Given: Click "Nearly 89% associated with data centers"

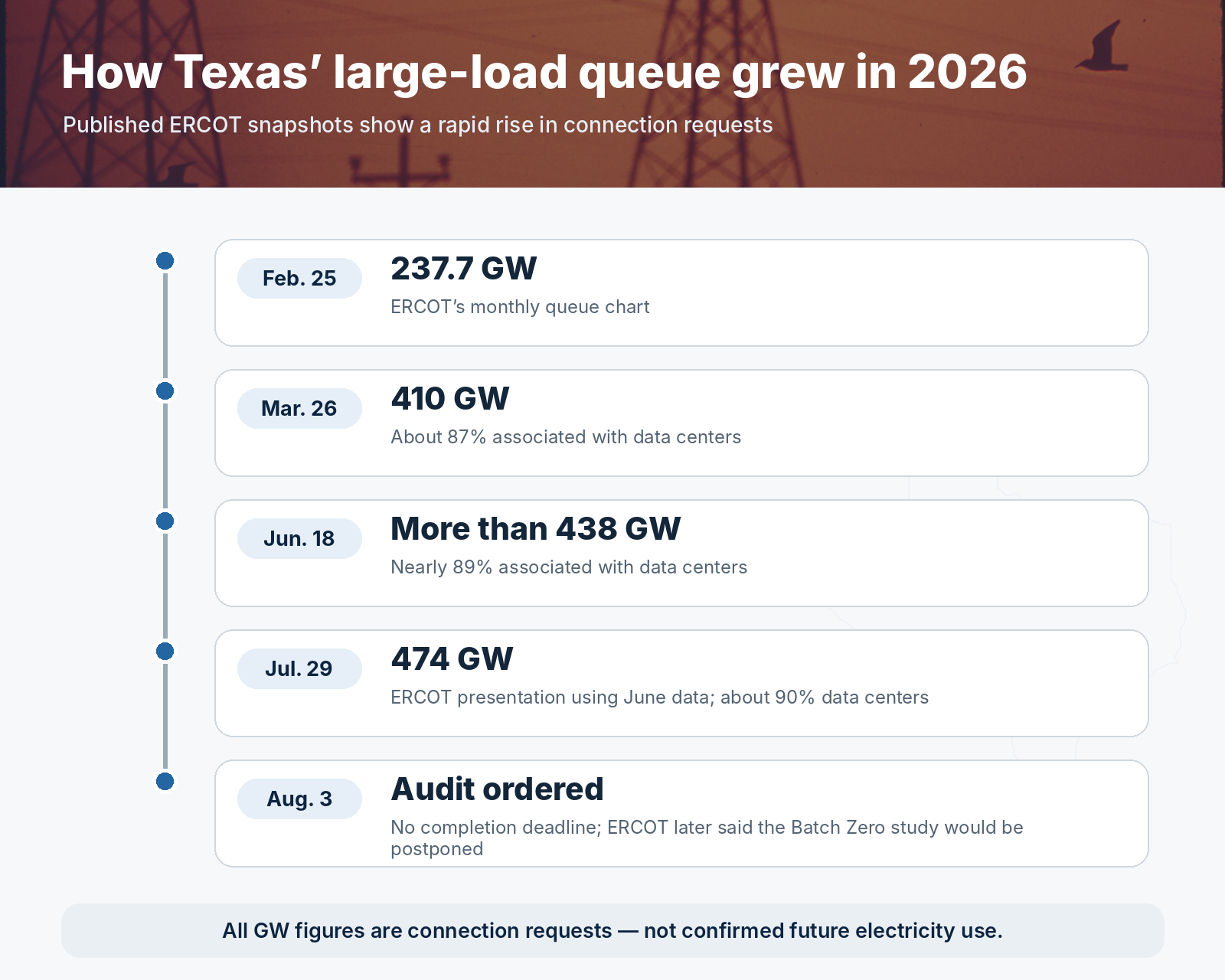Looking at the screenshot, I should click(569, 567).
